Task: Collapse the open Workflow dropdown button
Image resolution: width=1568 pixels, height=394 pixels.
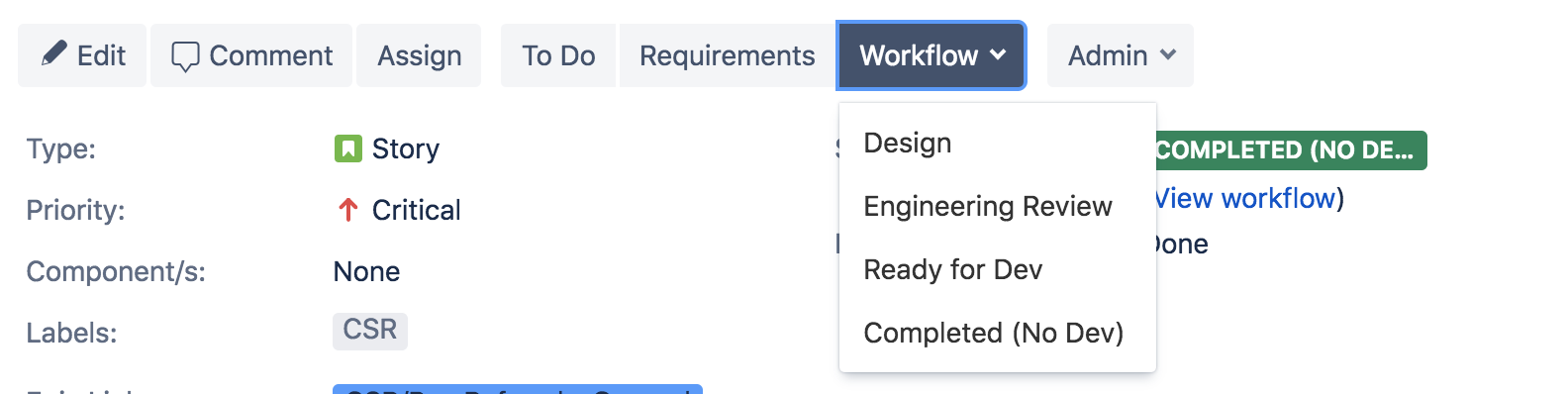Action: 931,55
